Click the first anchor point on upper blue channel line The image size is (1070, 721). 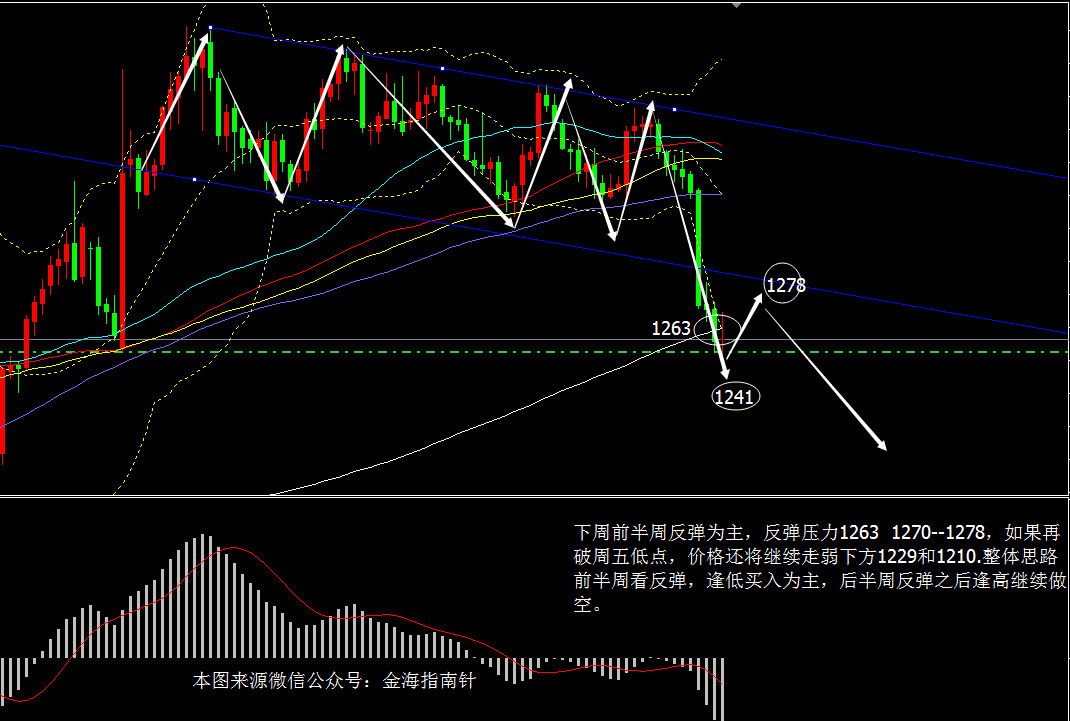[x=210, y=28]
